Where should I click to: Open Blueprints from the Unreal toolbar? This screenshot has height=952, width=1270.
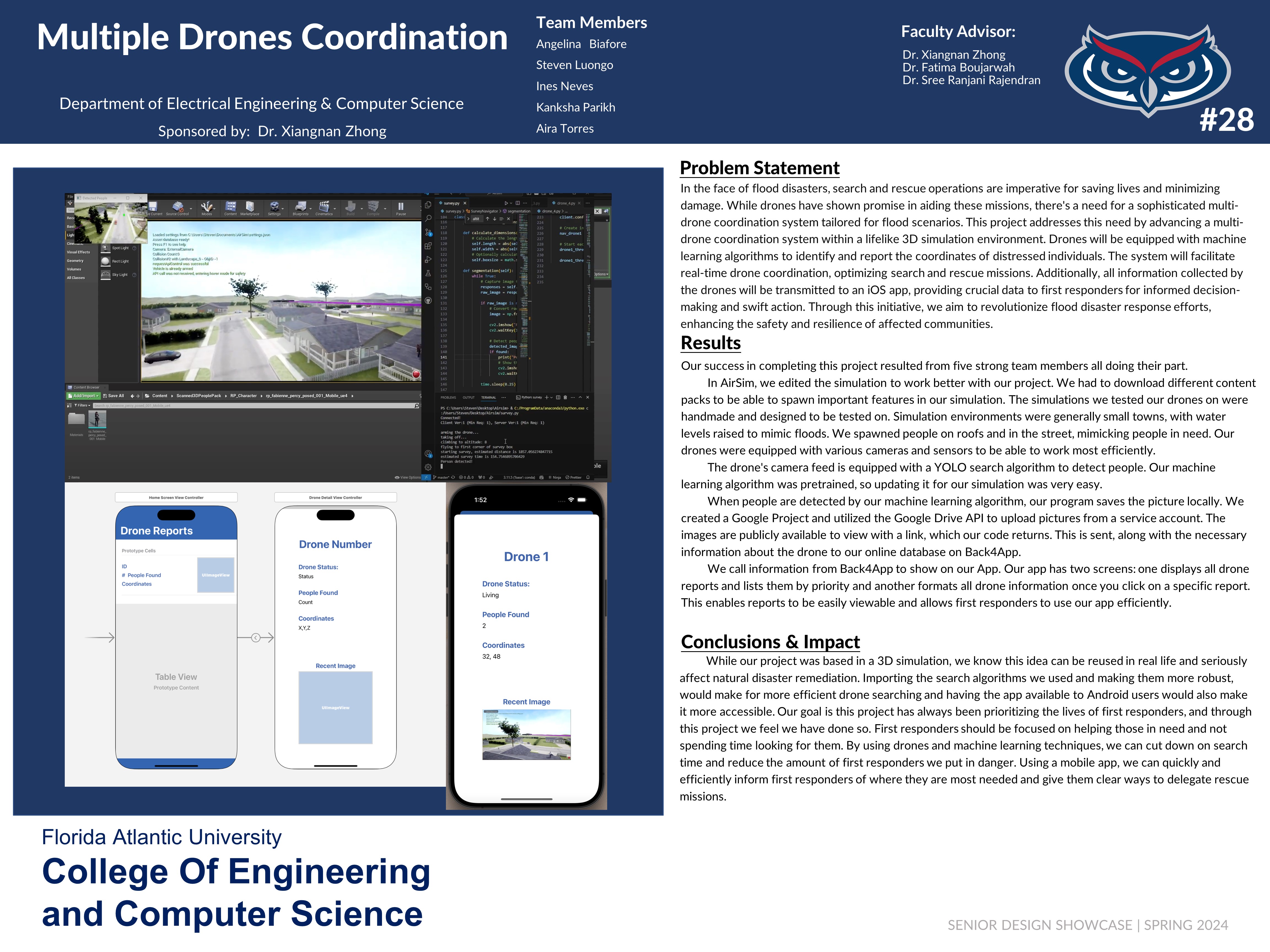(300, 207)
